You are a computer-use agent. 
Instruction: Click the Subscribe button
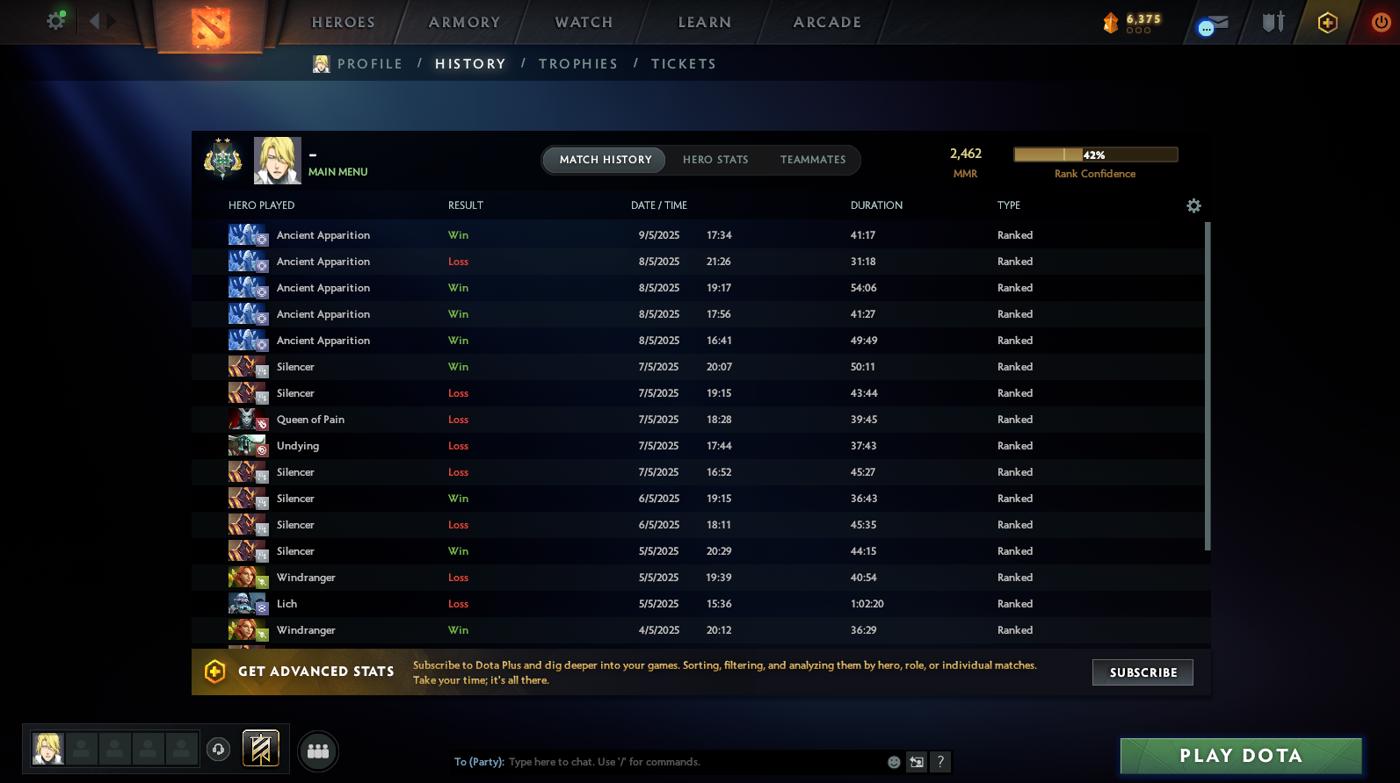(1143, 672)
